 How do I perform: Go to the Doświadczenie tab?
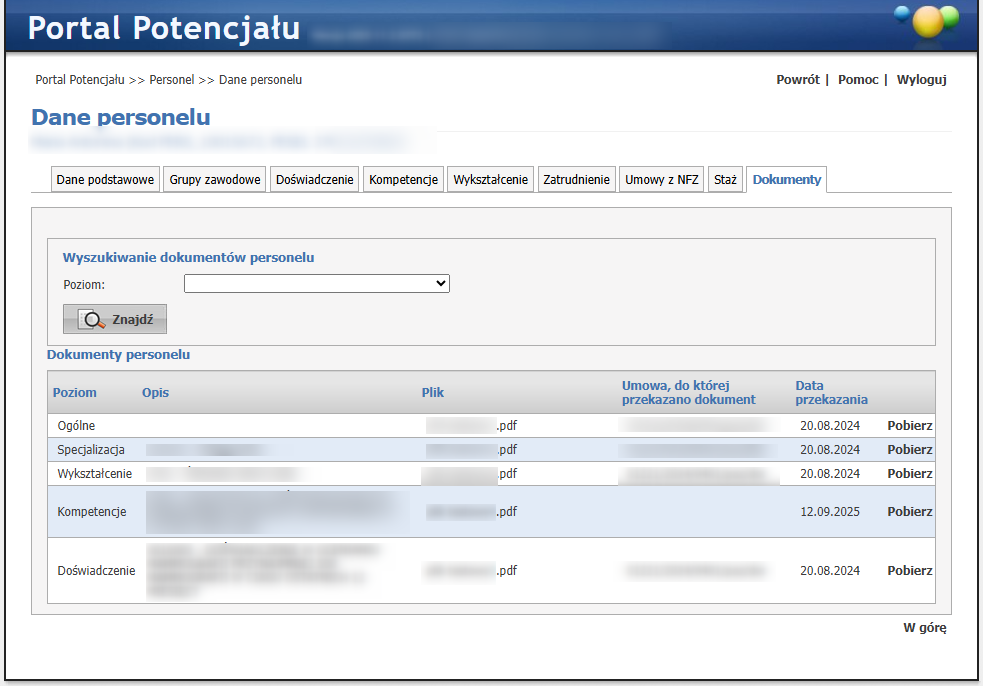coord(315,180)
